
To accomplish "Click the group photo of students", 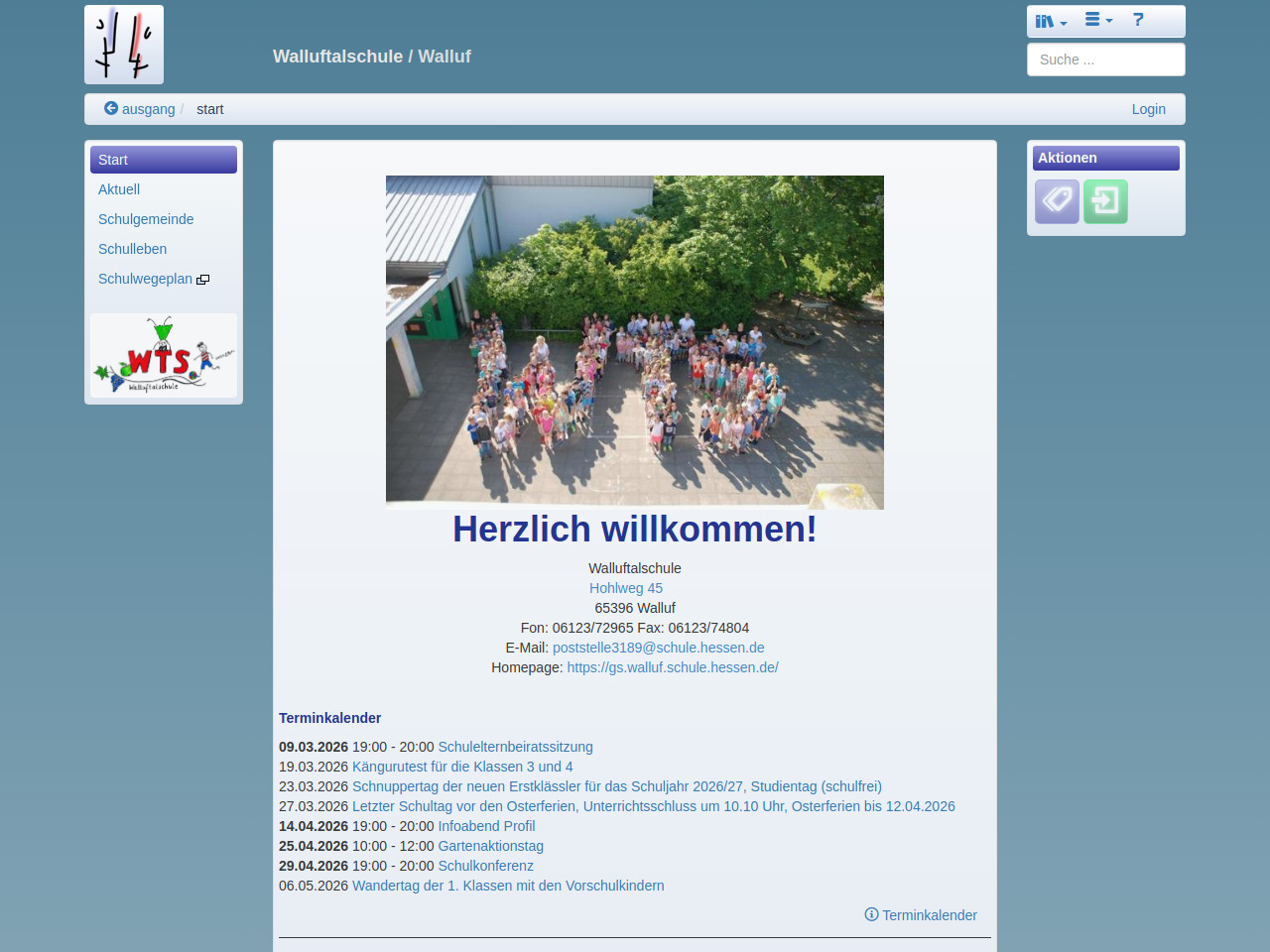I will point(635,342).
